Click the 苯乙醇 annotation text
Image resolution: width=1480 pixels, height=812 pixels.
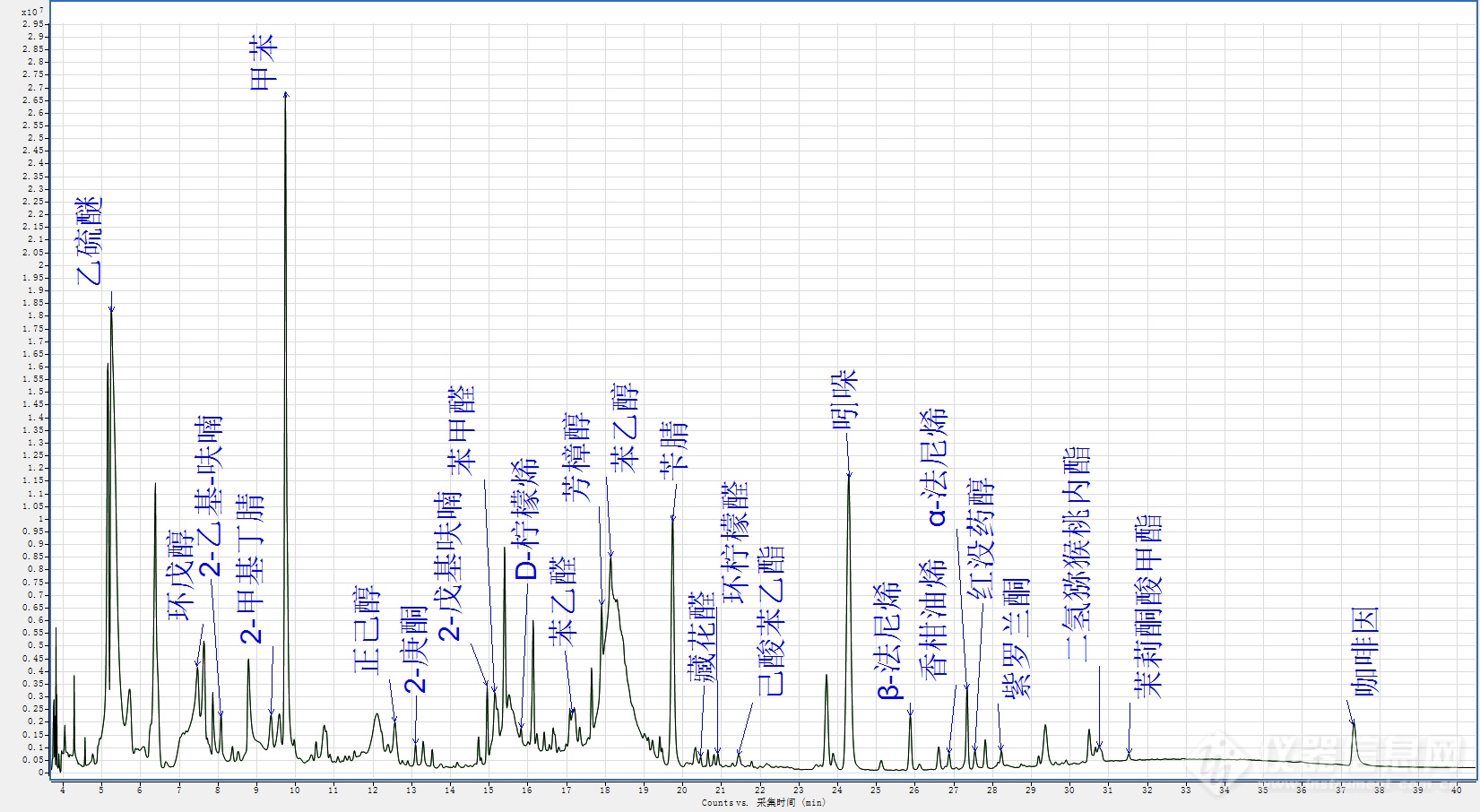click(x=624, y=428)
